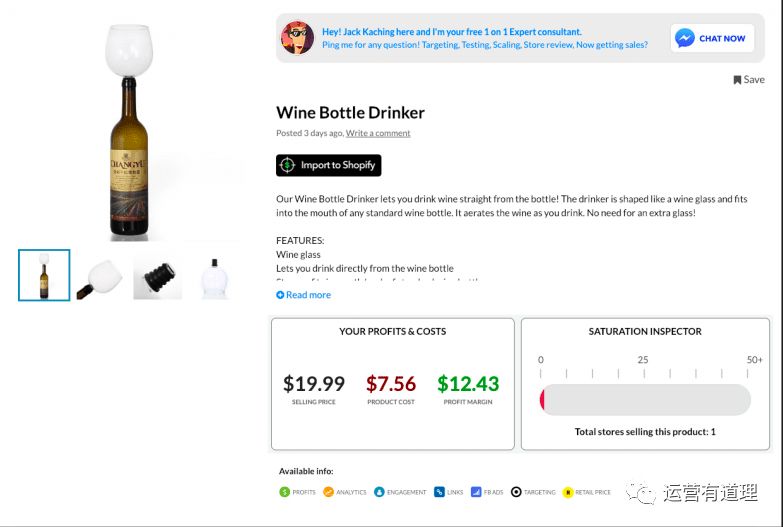Select the blue Links info icon

439,492
